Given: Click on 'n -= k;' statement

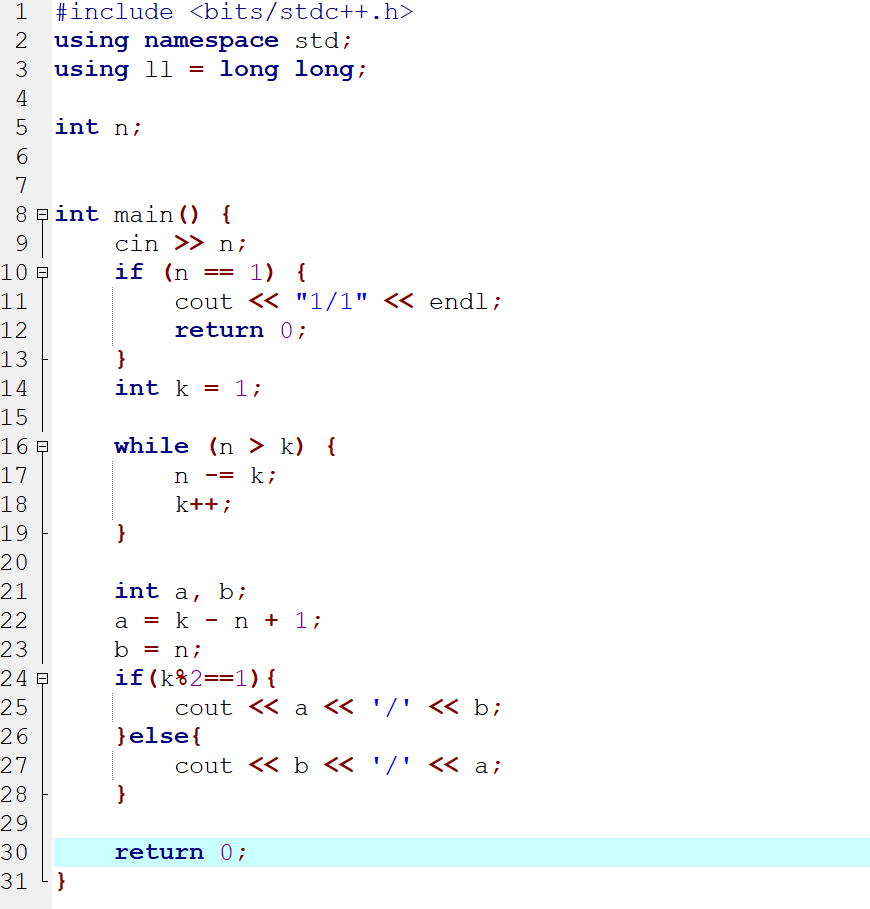Looking at the screenshot, I should tap(225, 475).
